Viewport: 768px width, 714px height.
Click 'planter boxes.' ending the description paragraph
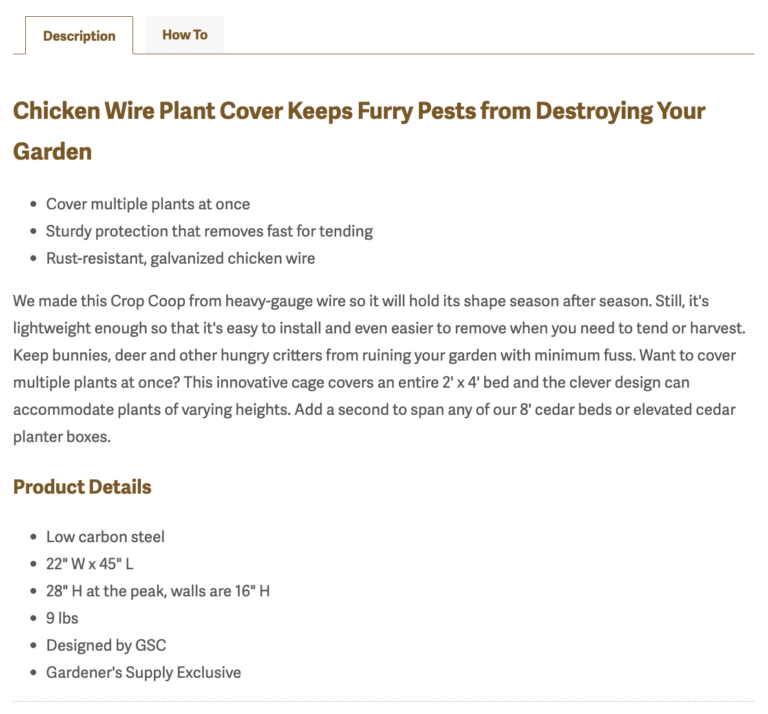(60, 438)
